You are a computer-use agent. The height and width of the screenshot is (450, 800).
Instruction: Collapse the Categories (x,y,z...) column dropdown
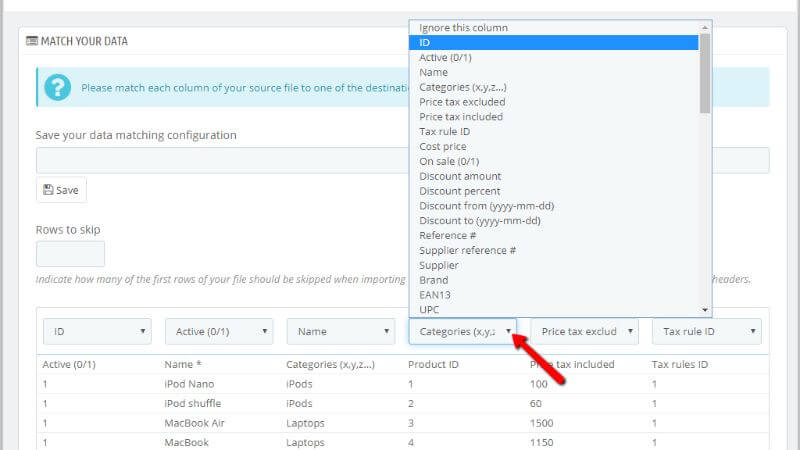click(462, 331)
